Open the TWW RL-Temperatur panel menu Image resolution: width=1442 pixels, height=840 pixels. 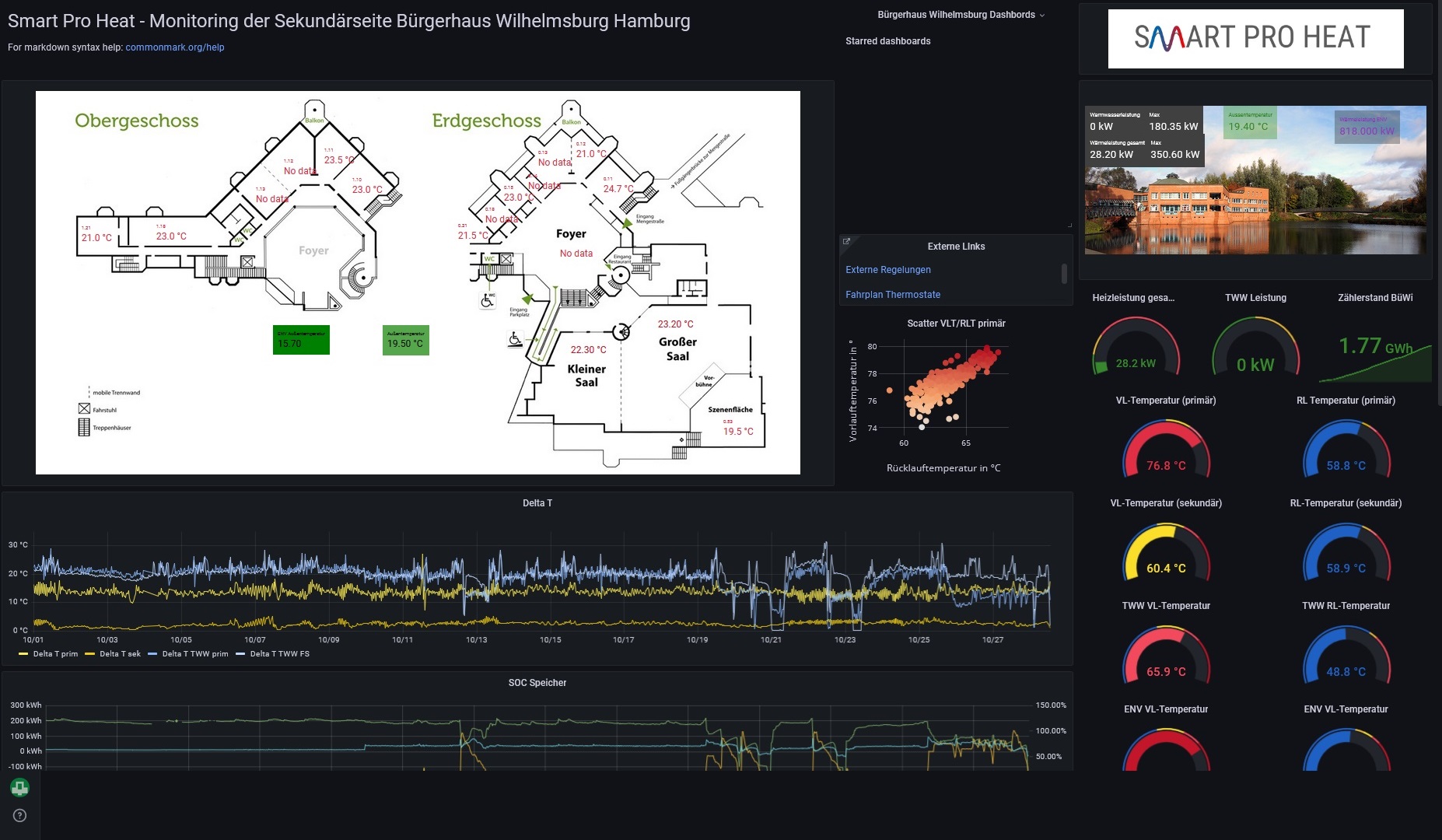[x=1346, y=606]
